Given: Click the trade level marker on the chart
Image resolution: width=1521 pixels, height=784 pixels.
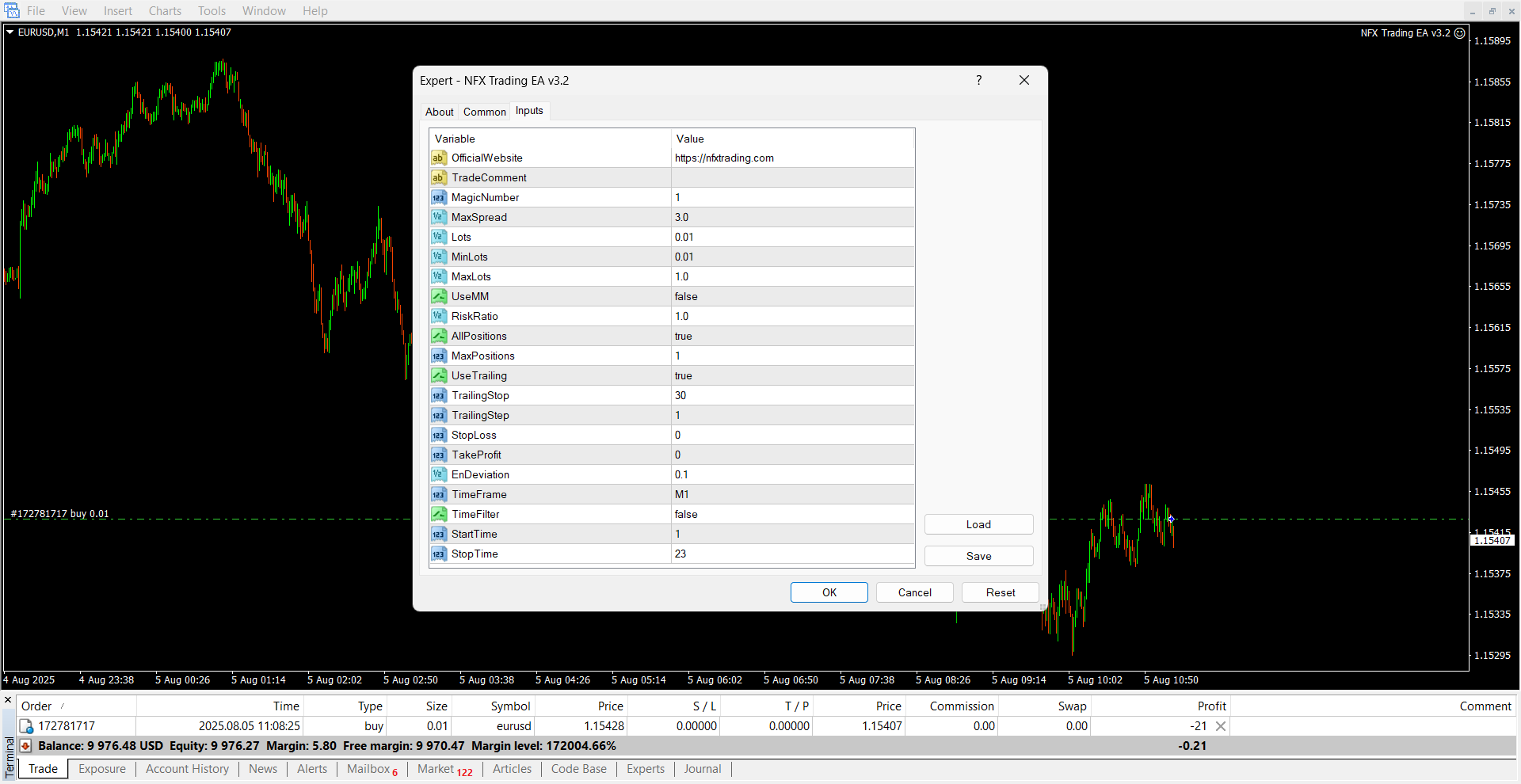Looking at the screenshot, I should click(x=1171, y=519).
